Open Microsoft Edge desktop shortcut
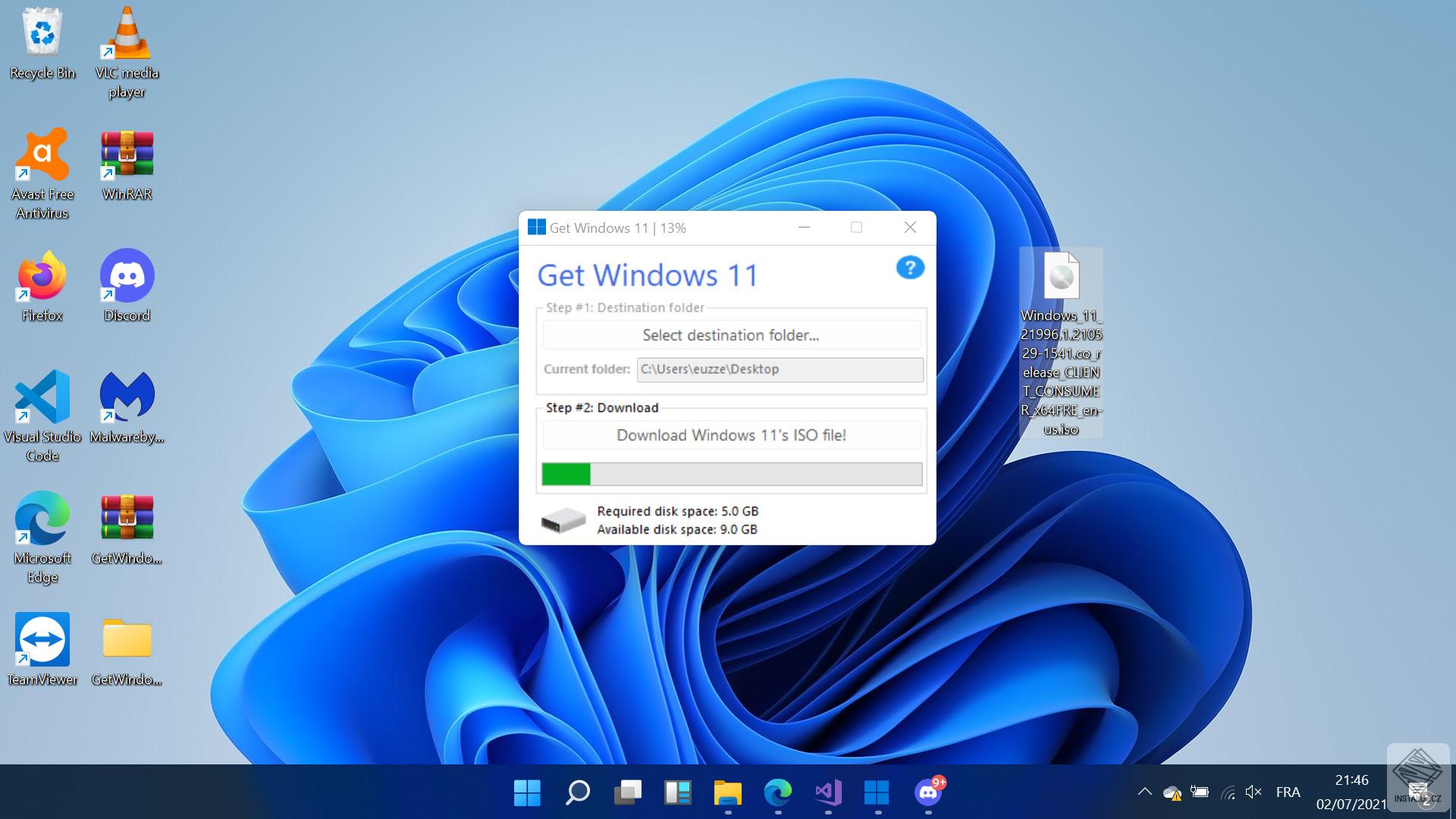Image resolution: width=1456 pixels, height=819 pixels. click(42, 538)
